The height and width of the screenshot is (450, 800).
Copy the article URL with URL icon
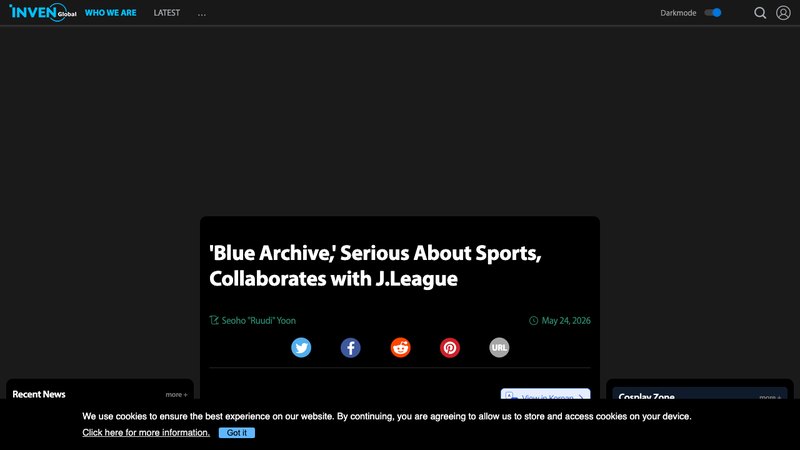coord(499,347)
